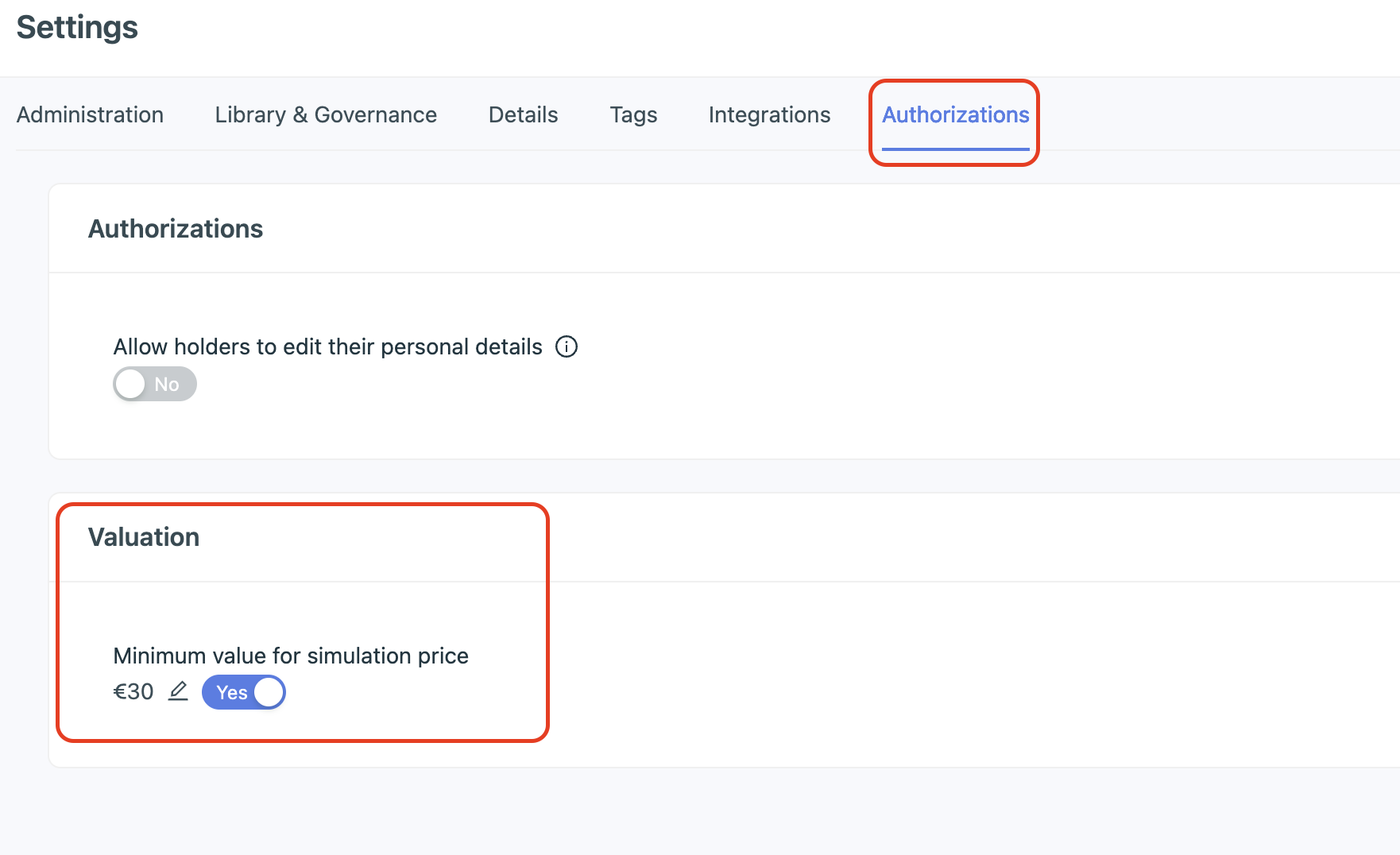Click the info icon beside personal details setting
This screenshot has width=1400, height=855.
567,347
